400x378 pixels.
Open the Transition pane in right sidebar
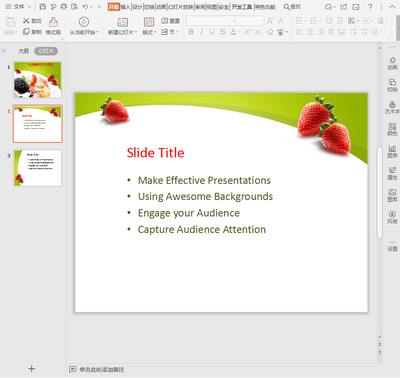(392, 85)
